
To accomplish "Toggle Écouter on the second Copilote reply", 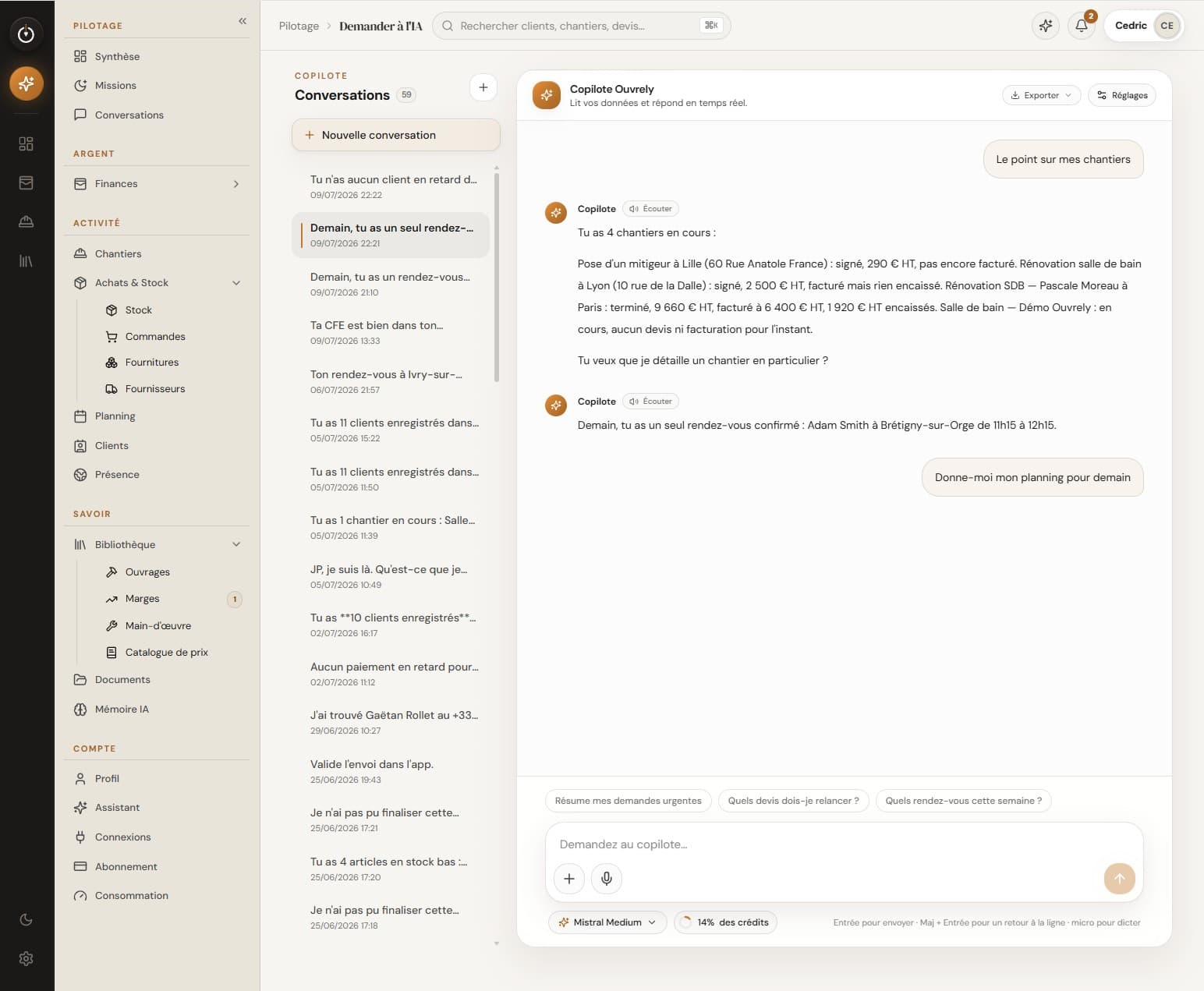I will pos(650,402).
